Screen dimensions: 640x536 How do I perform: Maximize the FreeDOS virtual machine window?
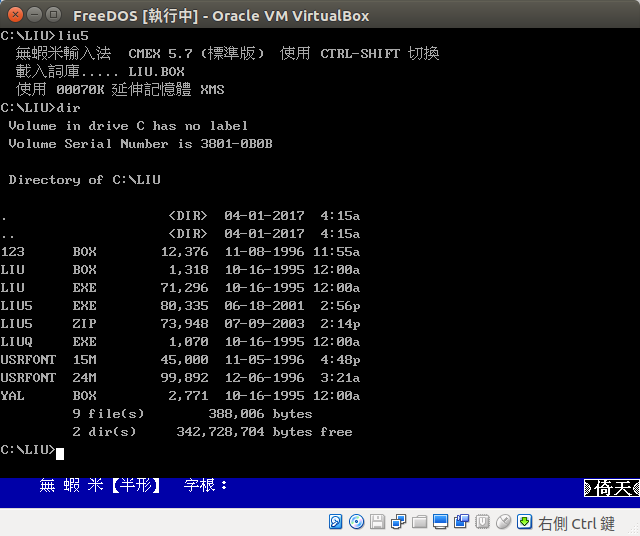click(x=52, y=15)
